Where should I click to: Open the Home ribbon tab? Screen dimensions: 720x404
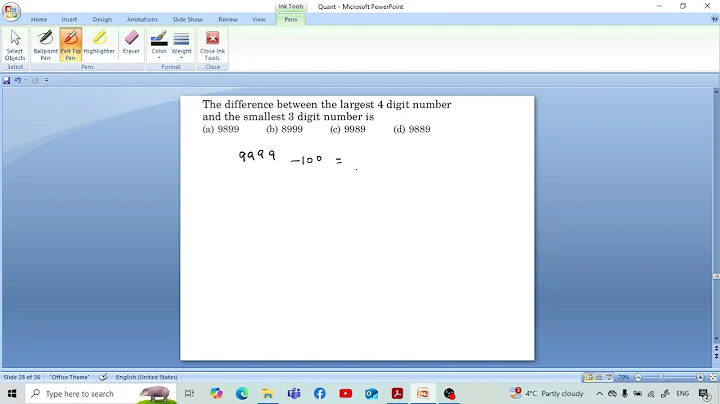click(x=39, y=19)
